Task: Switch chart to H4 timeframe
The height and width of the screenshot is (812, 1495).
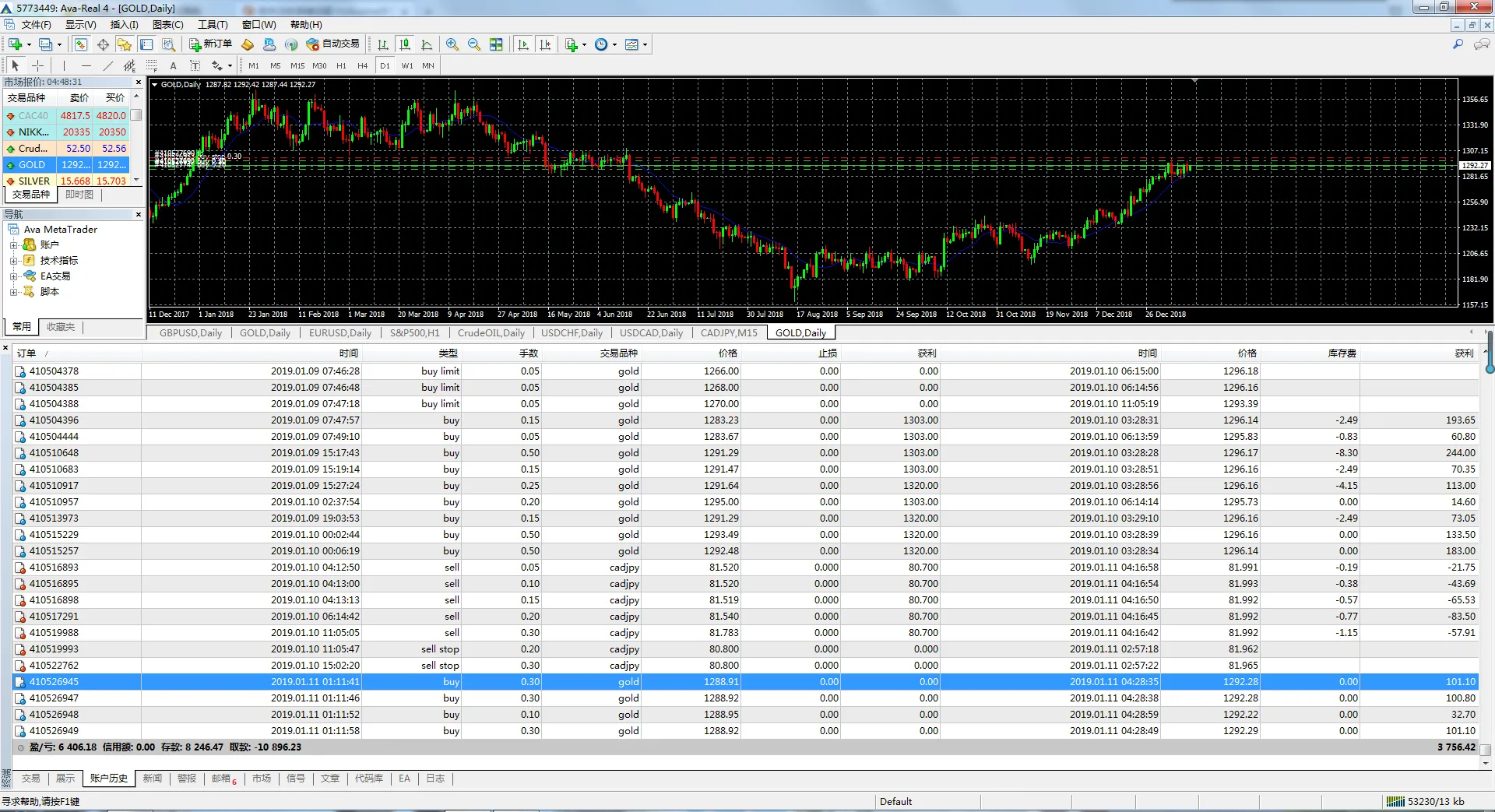Action: click(x=363, y=65)
